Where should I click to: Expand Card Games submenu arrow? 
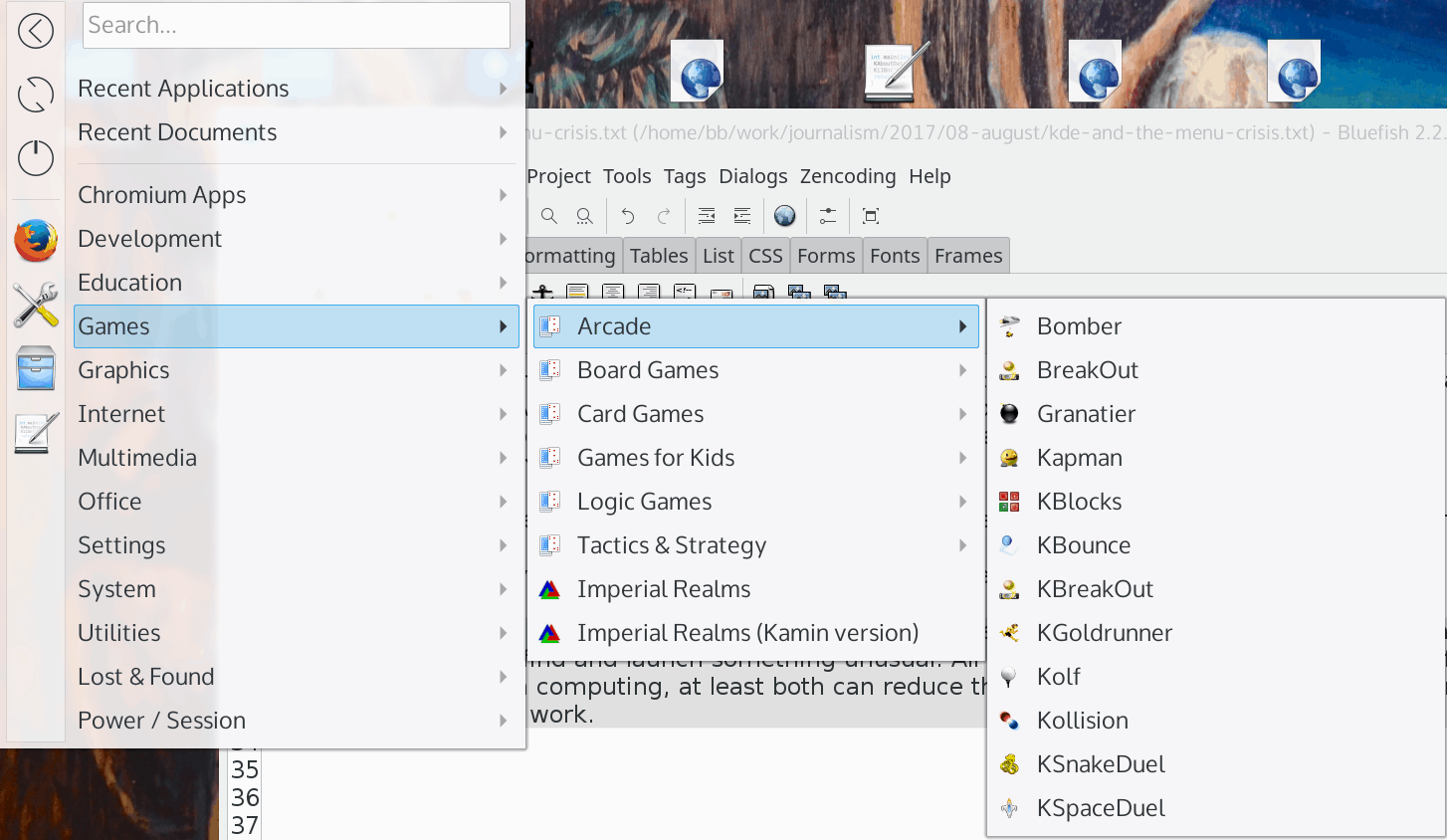(x=962, y=414)
